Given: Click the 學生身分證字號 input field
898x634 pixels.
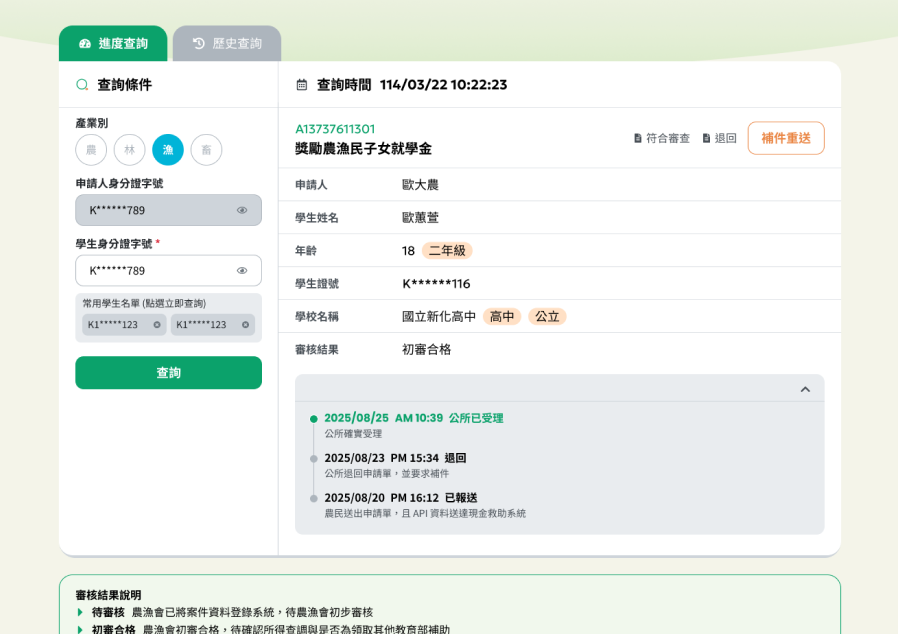Looking at the screenshot, I should click(x=155, y=271).
